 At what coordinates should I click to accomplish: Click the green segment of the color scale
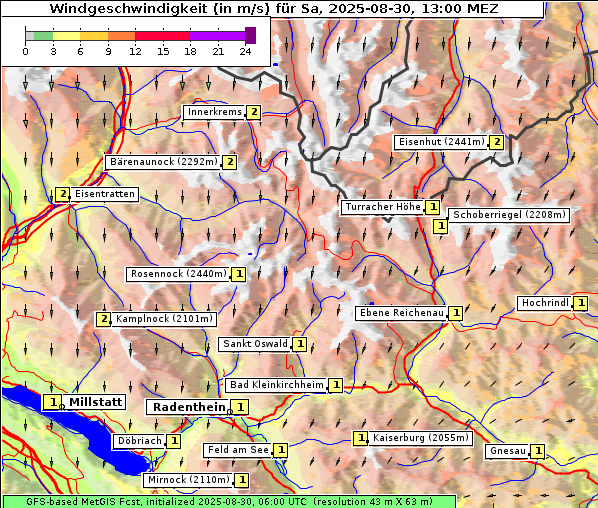click(x=43, y=36)
